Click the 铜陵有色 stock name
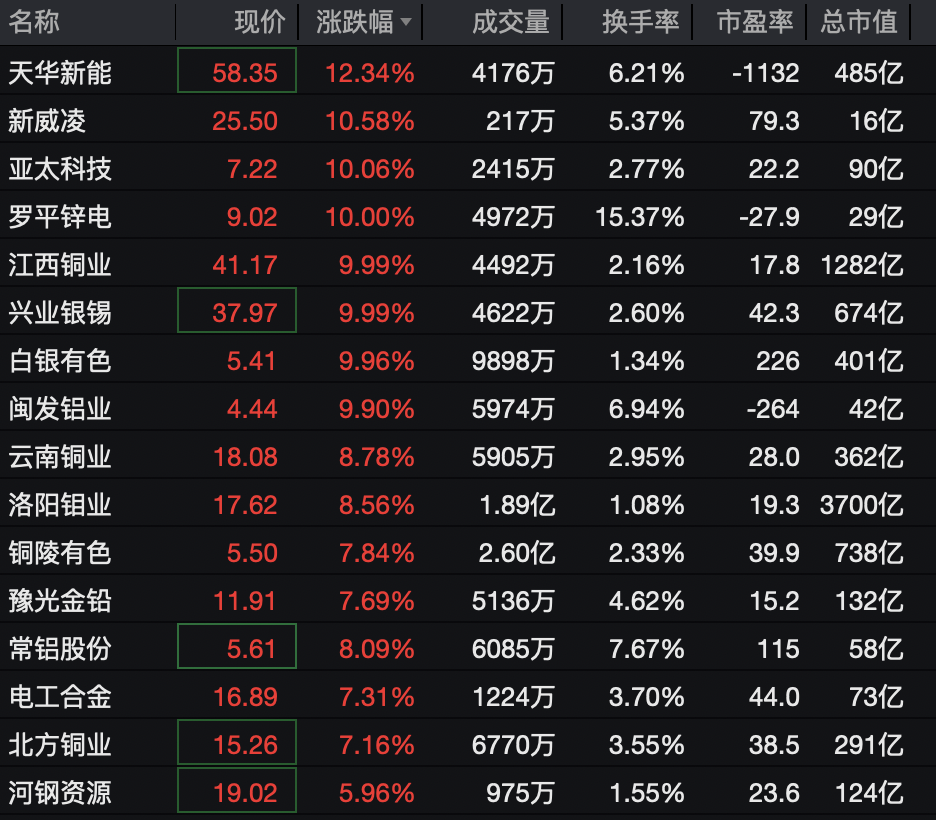The width and height of the screenshot is (936, 820). (60, 552)
